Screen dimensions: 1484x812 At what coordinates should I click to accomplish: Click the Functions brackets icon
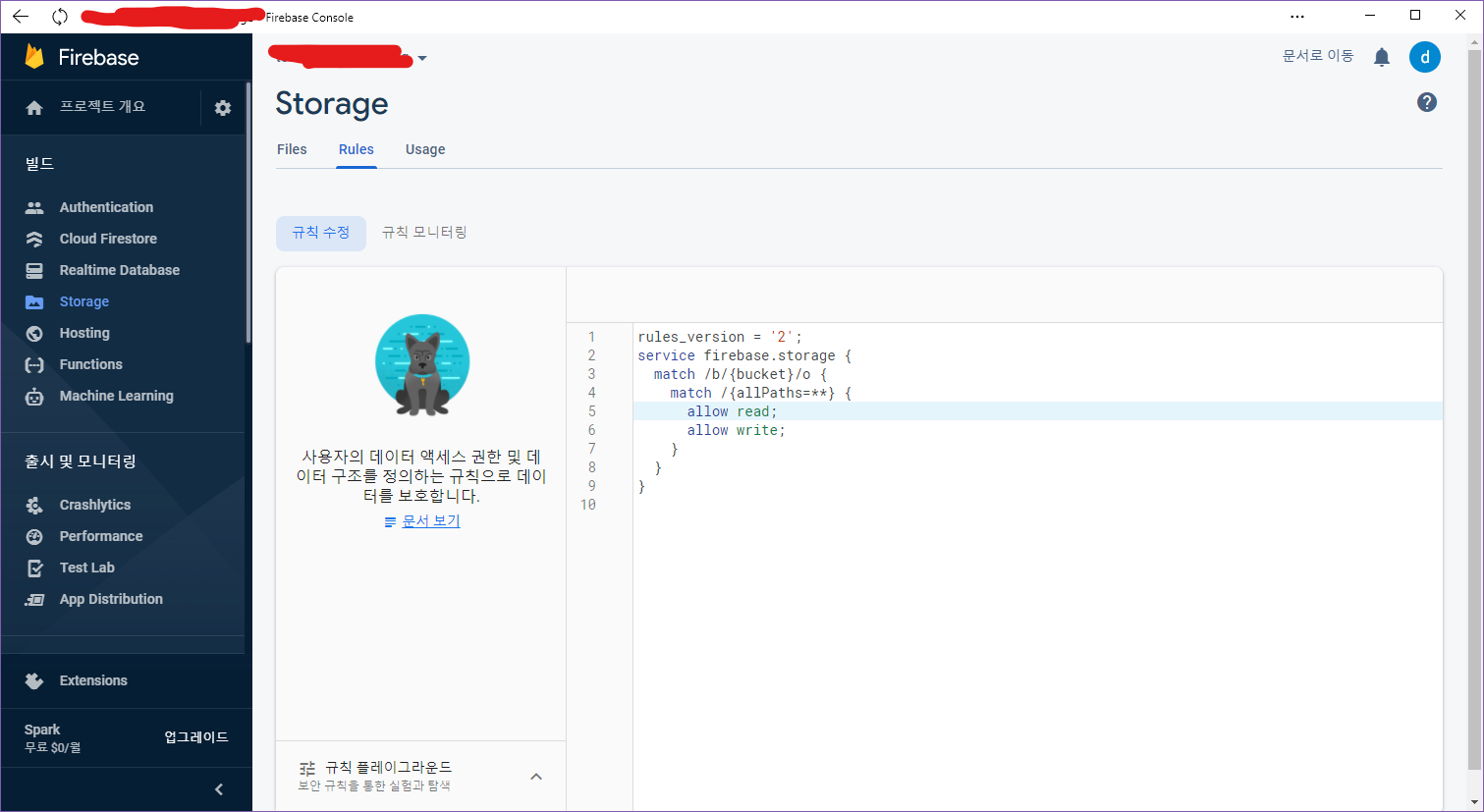pyautogui.click(x=34, y=364)
